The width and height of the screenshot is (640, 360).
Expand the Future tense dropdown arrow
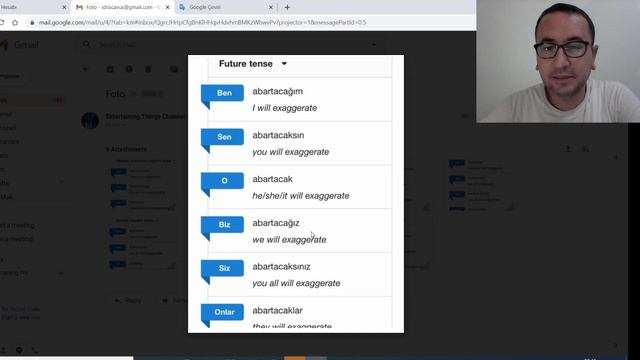click(x=284, y=64)
